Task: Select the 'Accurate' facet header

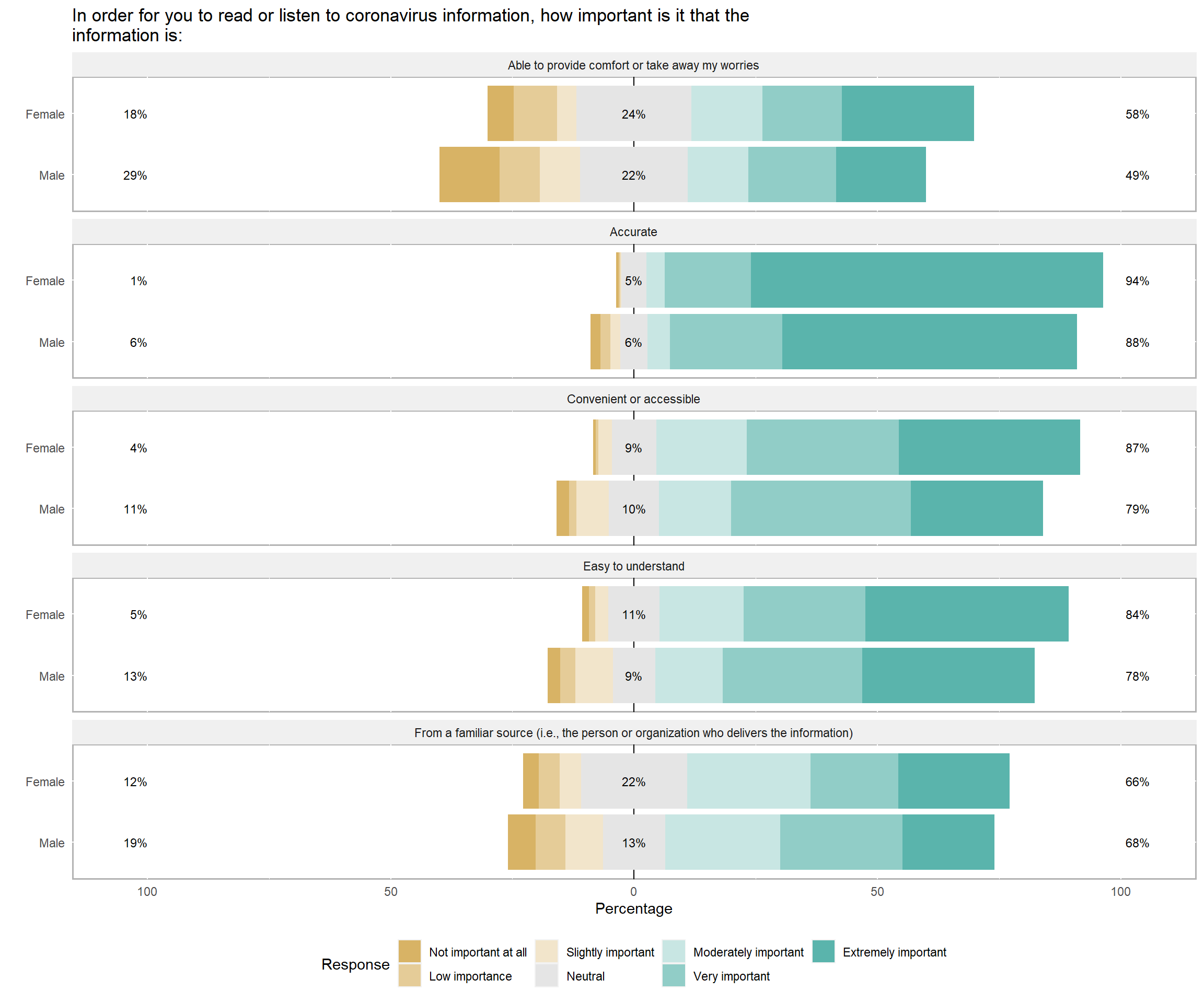Action: [x=633, y=232]
